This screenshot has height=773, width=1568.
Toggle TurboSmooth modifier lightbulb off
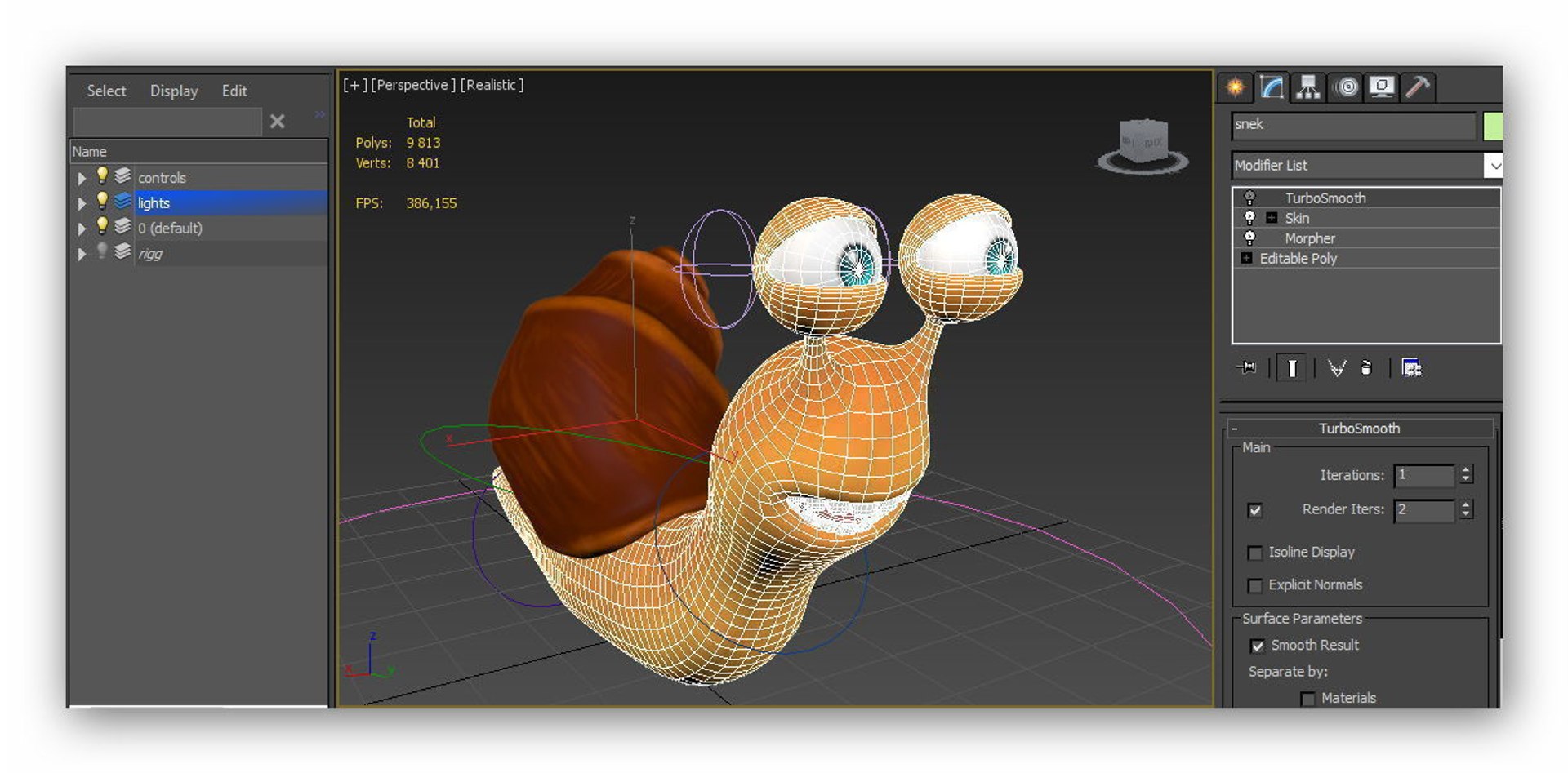pos(1249,198)
